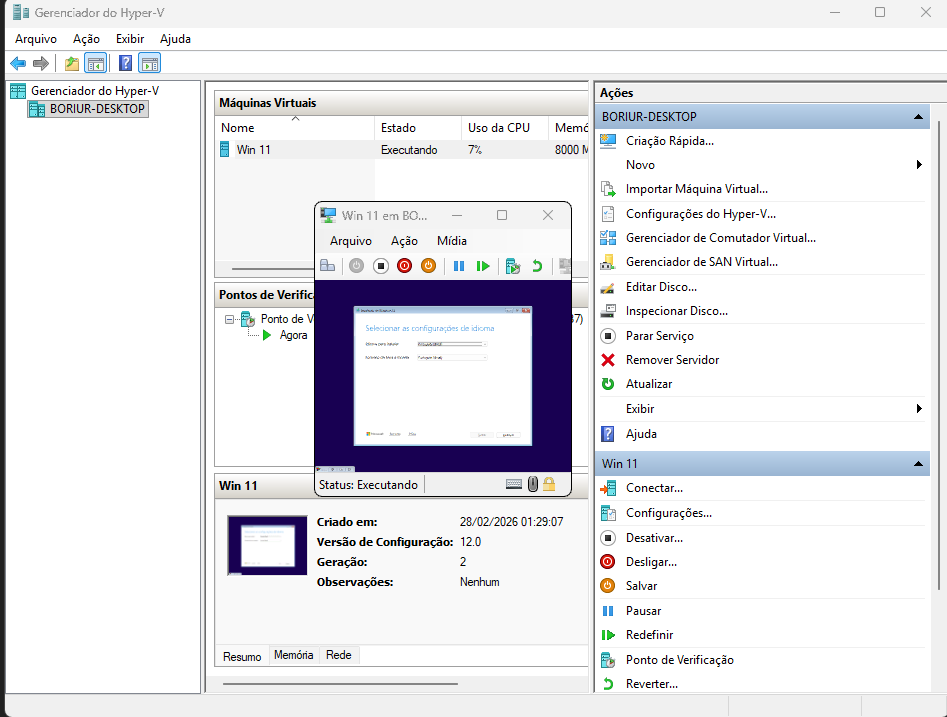Open Arquivo menu in Win 11 VM window
947x717 pixels.
click(351, 240)
